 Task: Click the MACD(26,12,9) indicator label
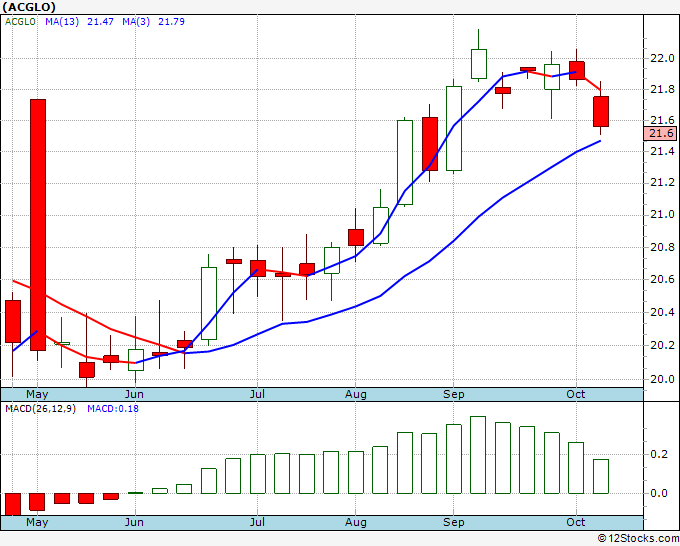pos(40,409)
